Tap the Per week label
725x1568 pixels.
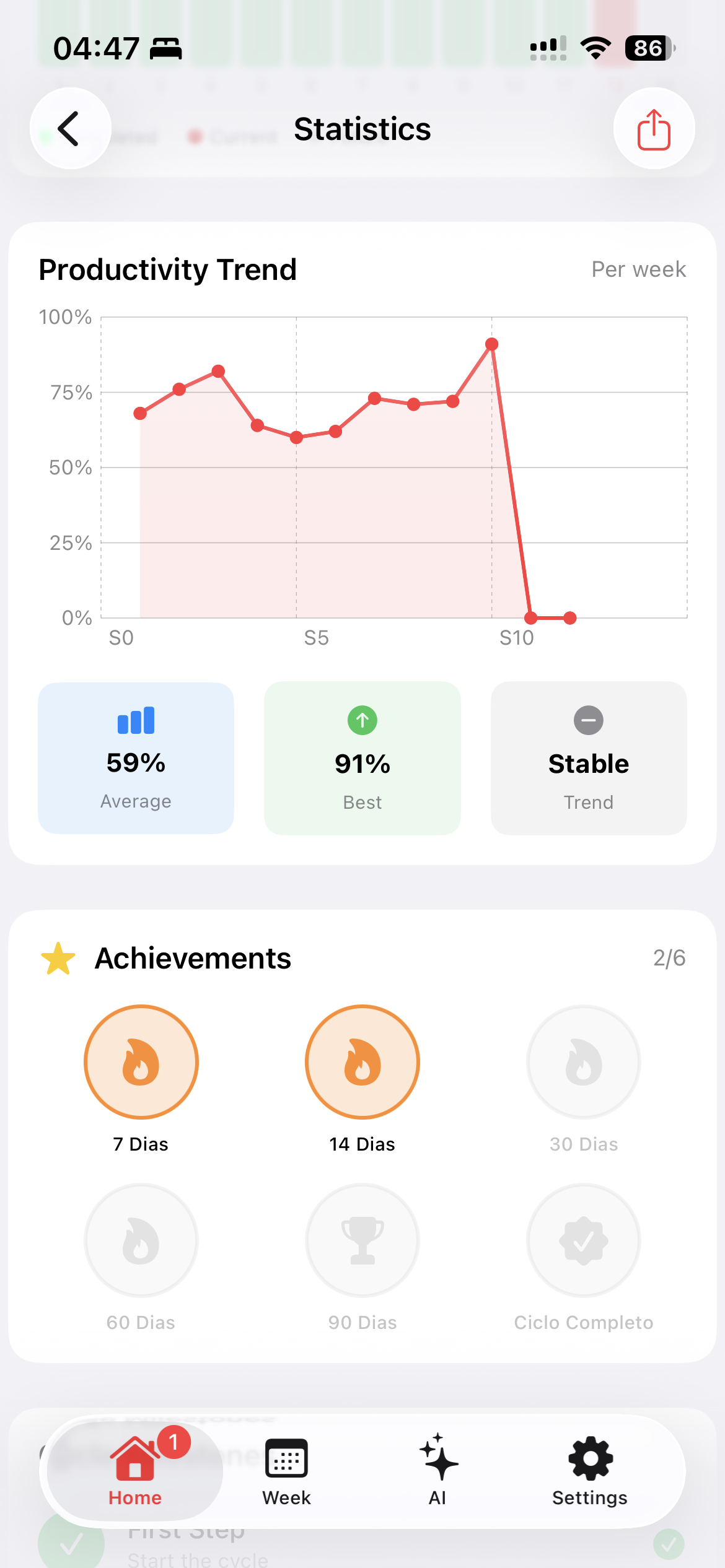point(639,269)
